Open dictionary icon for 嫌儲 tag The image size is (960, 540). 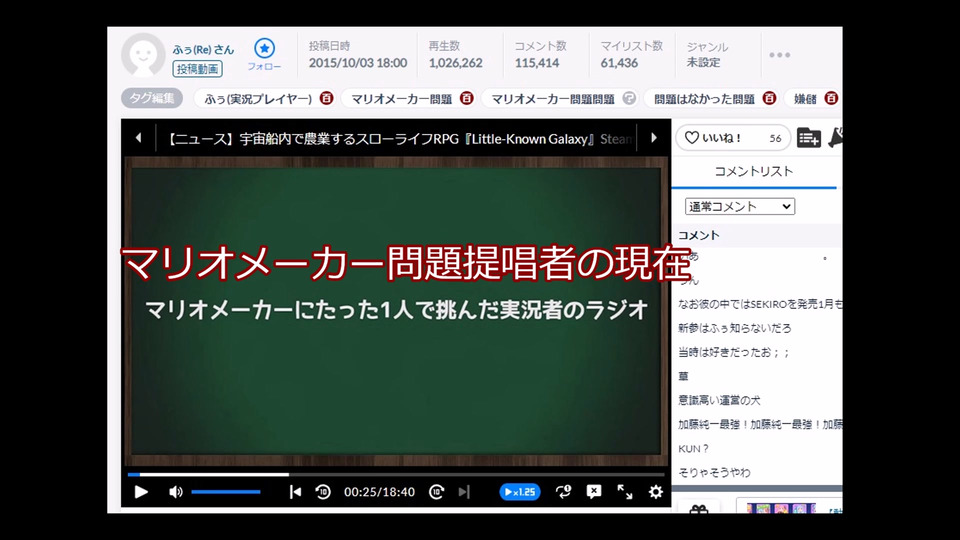[831, 98]
